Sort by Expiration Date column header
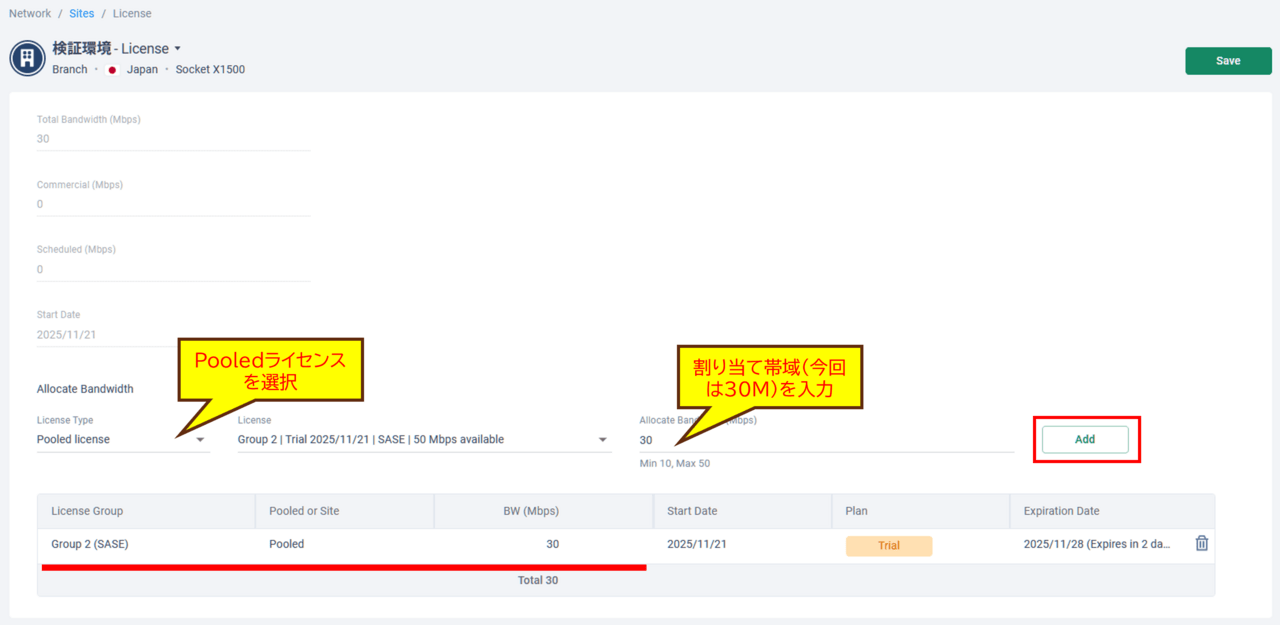Image resolution: width=1280 pixels, height=625 pixels. [1061, 511]
